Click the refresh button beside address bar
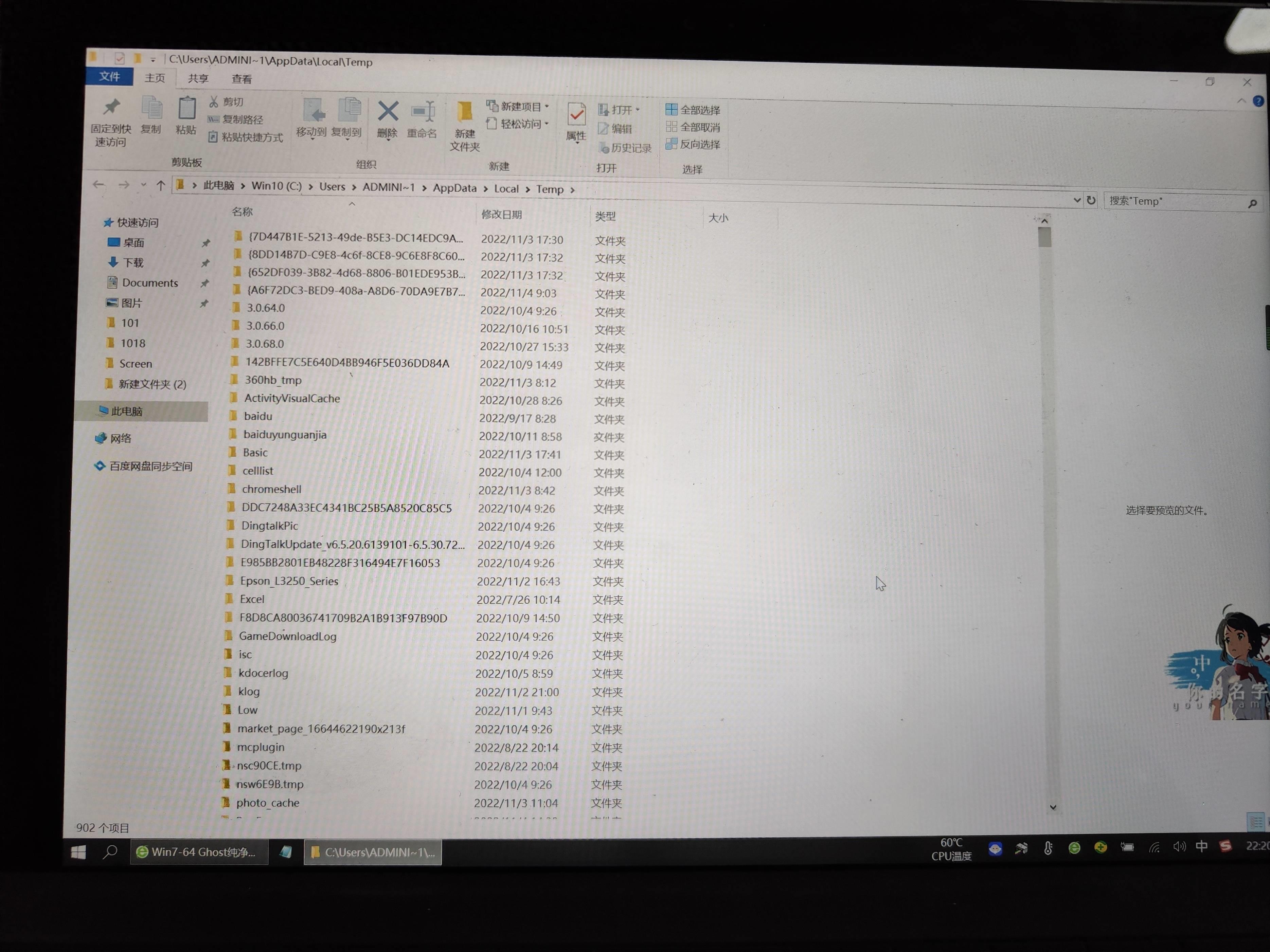1270x952 pixels. tap(1091, 200)
